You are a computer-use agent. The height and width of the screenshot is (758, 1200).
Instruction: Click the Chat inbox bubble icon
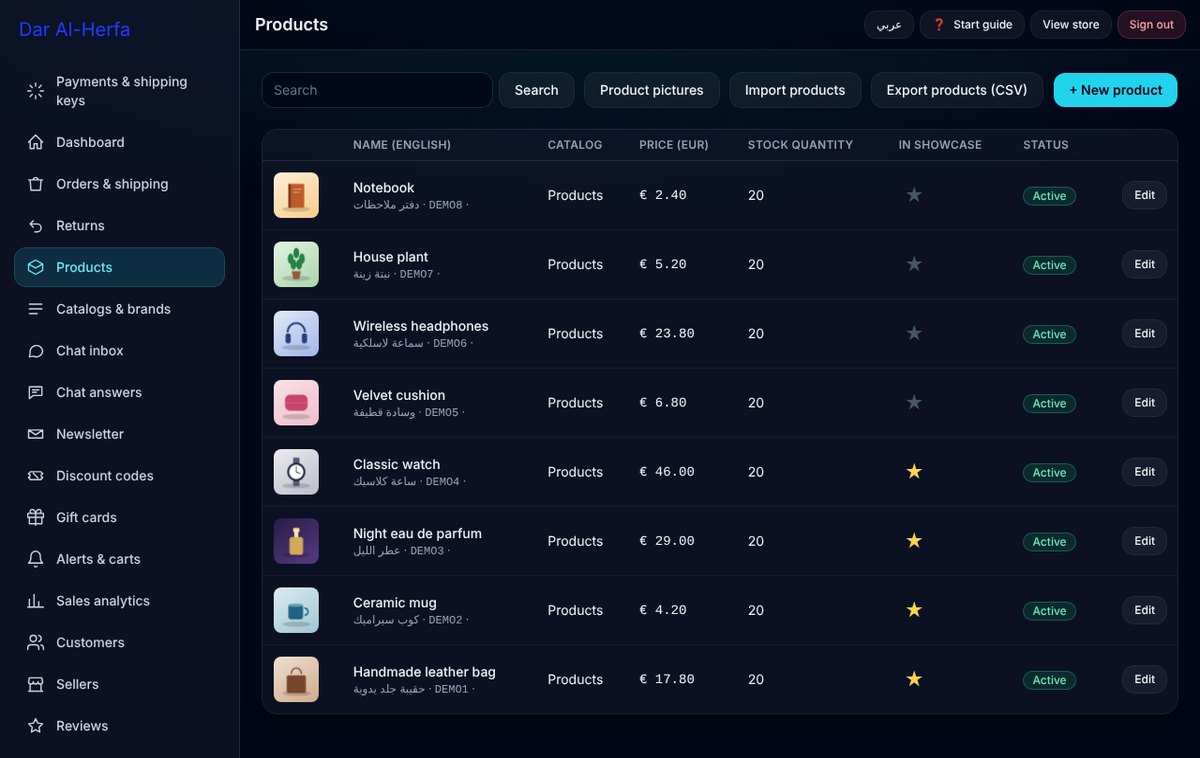tap(36, 351)
